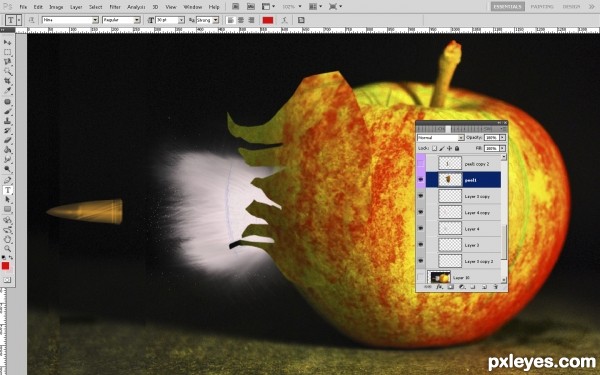
Task: Open the font size dropdown
Action: [x=181, y=20]
